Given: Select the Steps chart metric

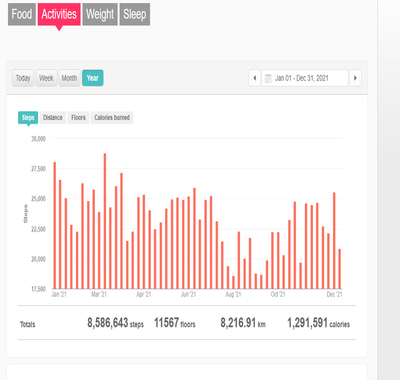Looking at the screenshot, I should pyautogui.click(x=28, y=117).
